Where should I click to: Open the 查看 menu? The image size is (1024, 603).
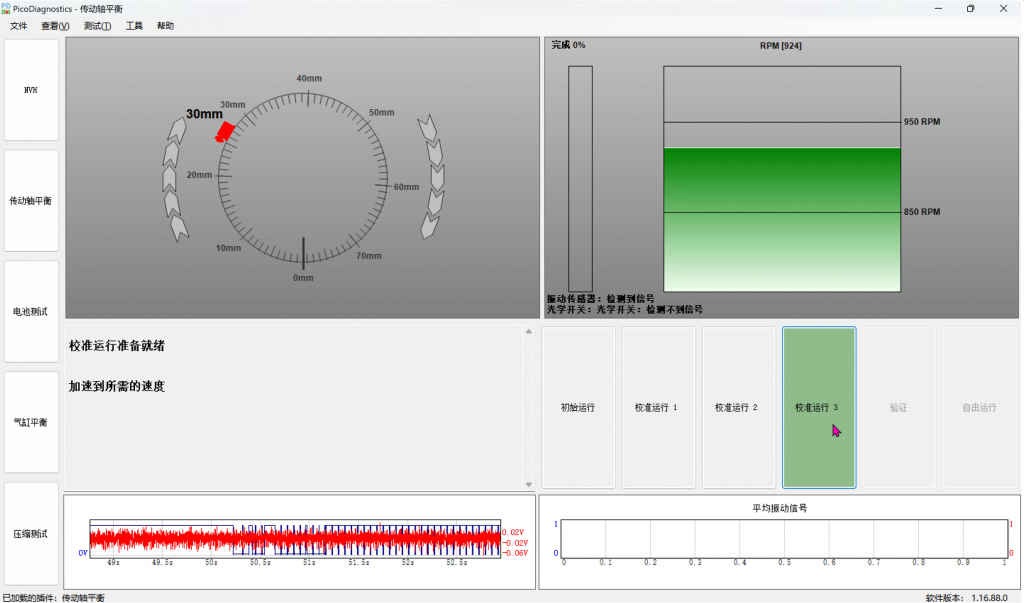[55, 26]
